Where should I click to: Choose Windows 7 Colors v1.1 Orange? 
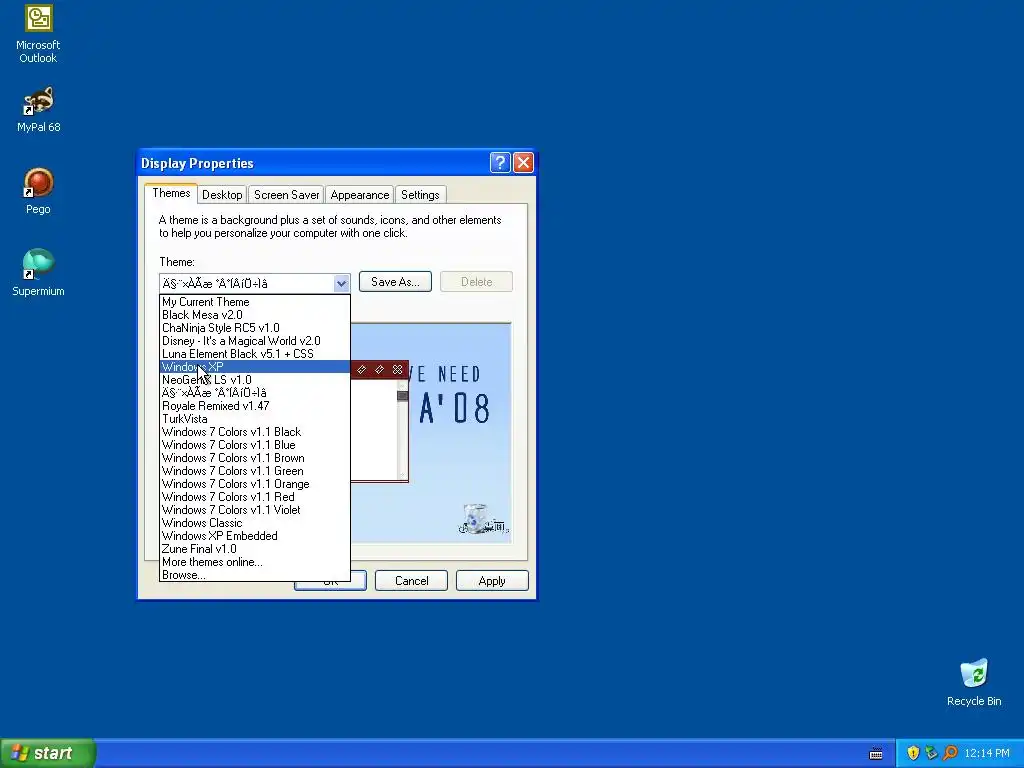pos(255,484)
